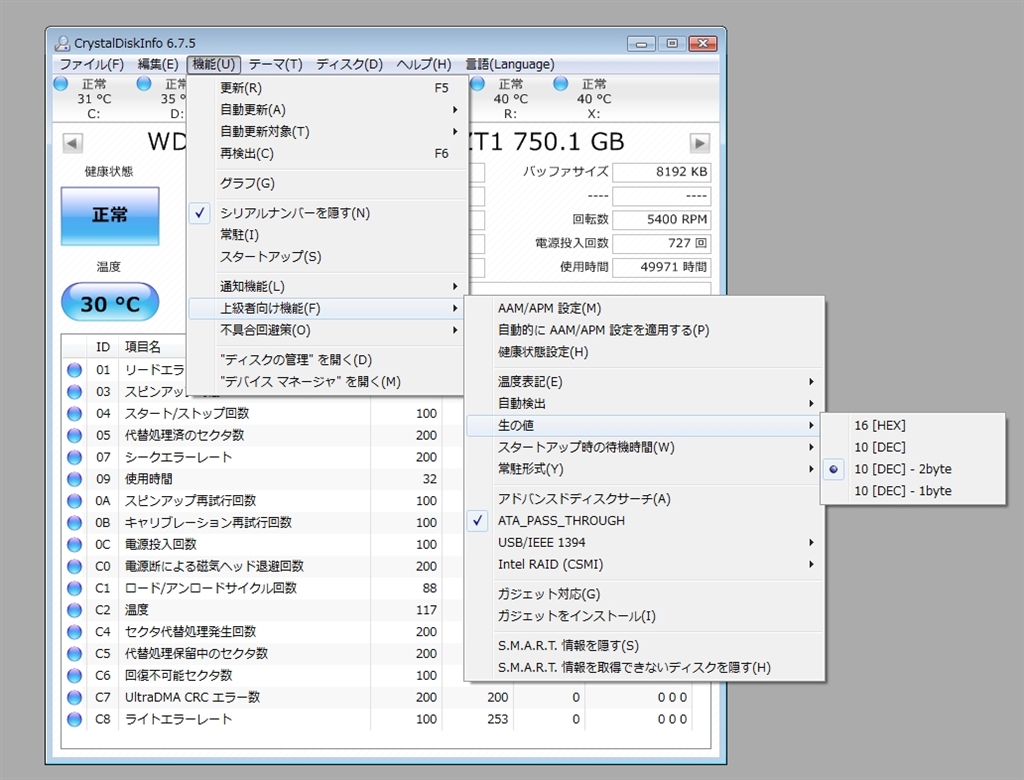Choose 再検出(C) rescan entry
Image resolution: width=1024 pixels, height=780 pixels.
click(327, 154)
